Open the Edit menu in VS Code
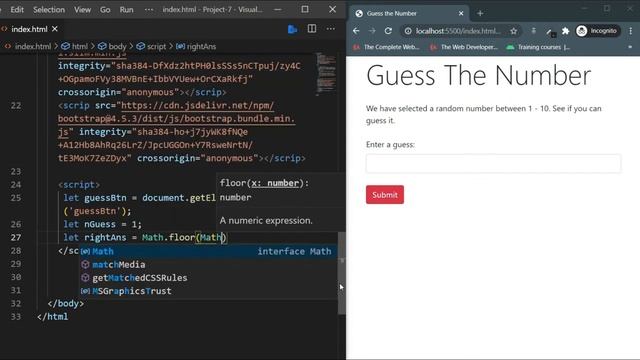Image resolution: width=640 pixels, height=360 pixels. (x=17, y=9)
